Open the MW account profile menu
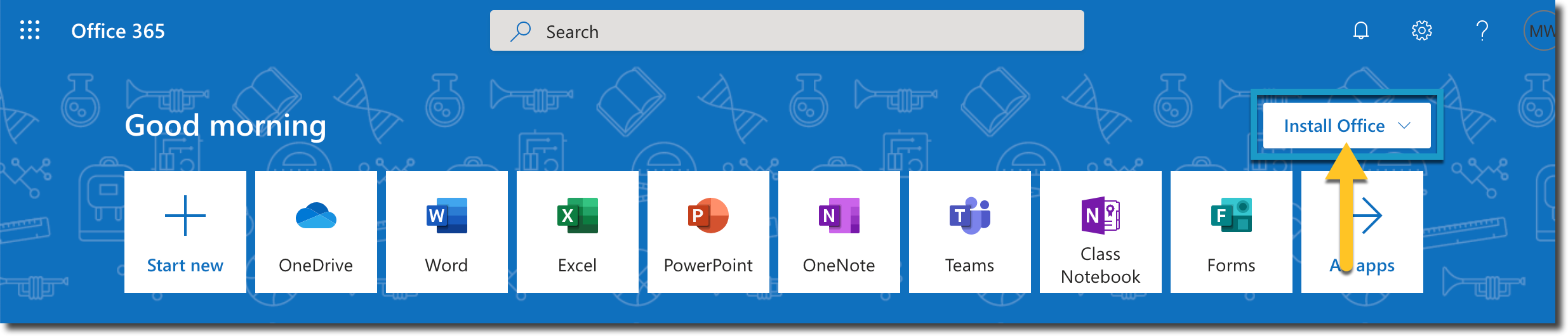Viewport: 1568px width, 336px height. (1540, 31)
